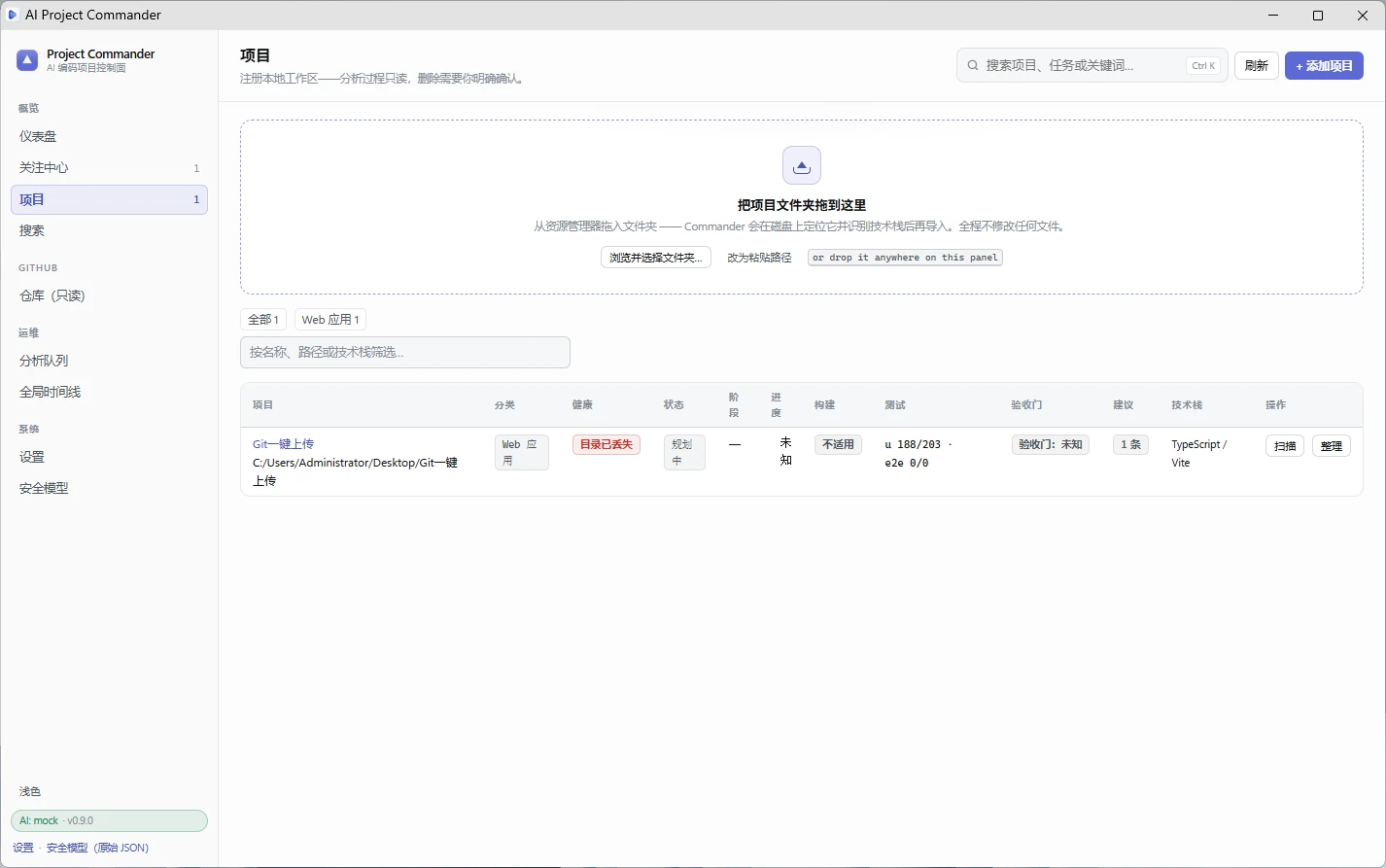
Task: Click the 状态 column header
Action: (674, 404)
